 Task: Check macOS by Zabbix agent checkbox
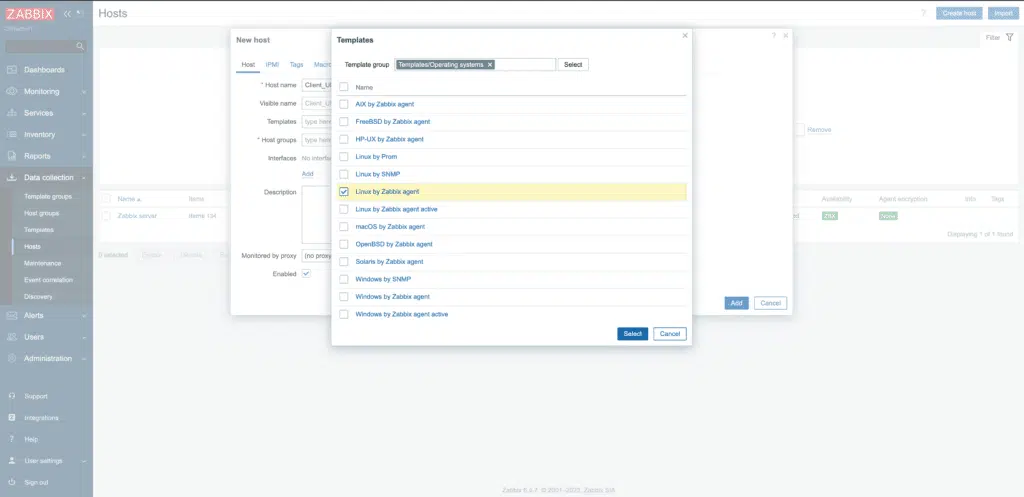pos(344,227)
